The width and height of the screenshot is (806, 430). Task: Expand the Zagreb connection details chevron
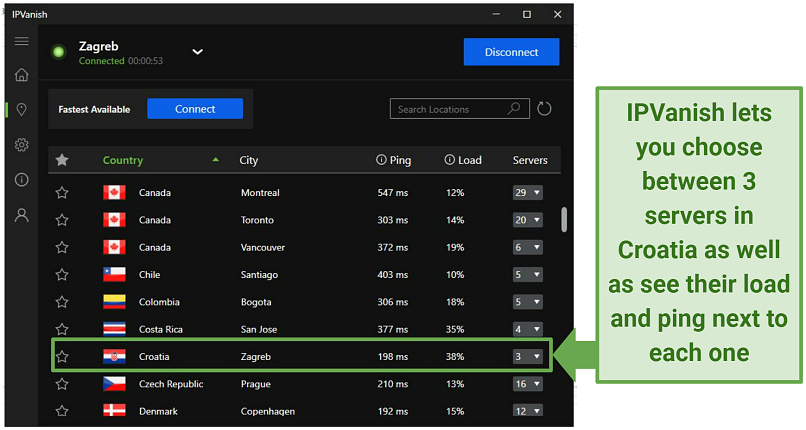[197, 52]
